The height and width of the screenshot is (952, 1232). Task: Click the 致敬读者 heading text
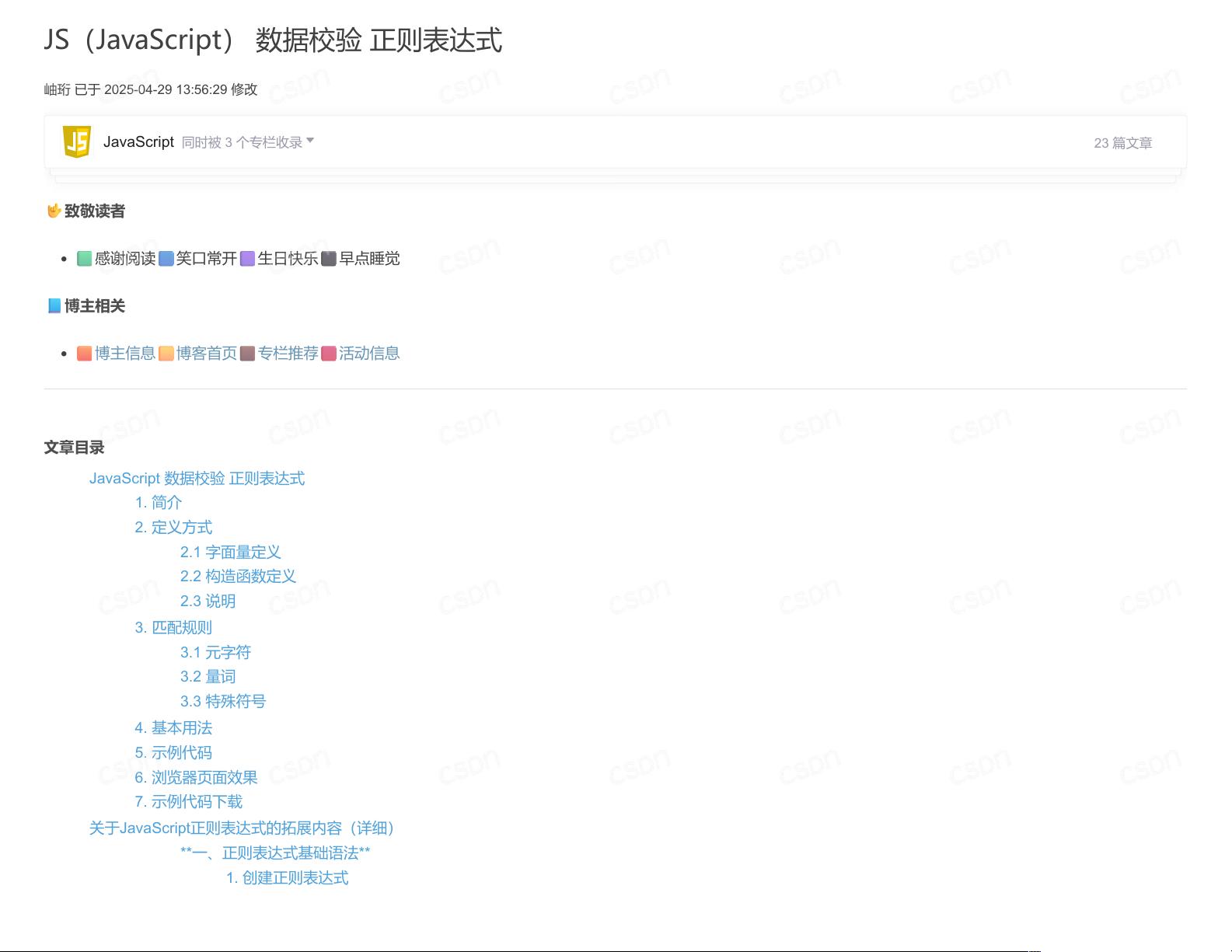pos(95,211)
